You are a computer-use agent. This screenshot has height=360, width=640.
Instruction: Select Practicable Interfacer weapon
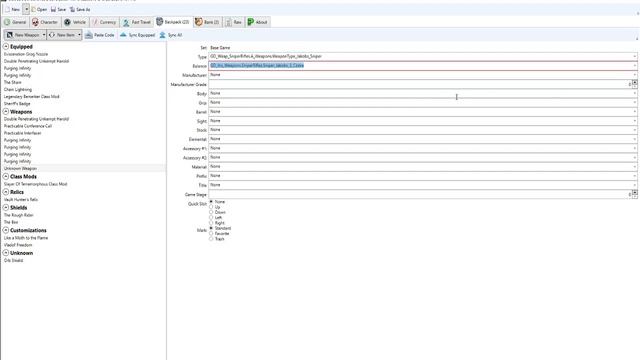(22, 133)
